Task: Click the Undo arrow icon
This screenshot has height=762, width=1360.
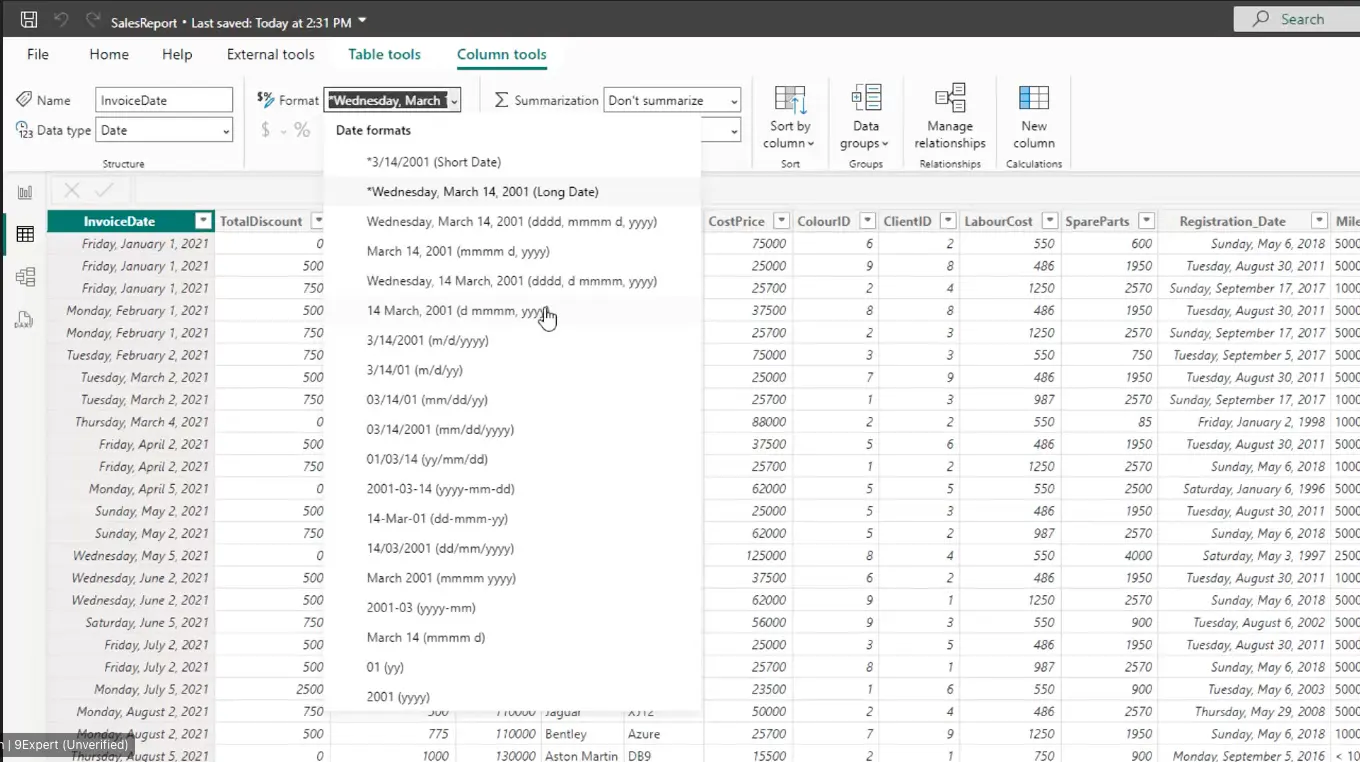Action: [62, 20]
